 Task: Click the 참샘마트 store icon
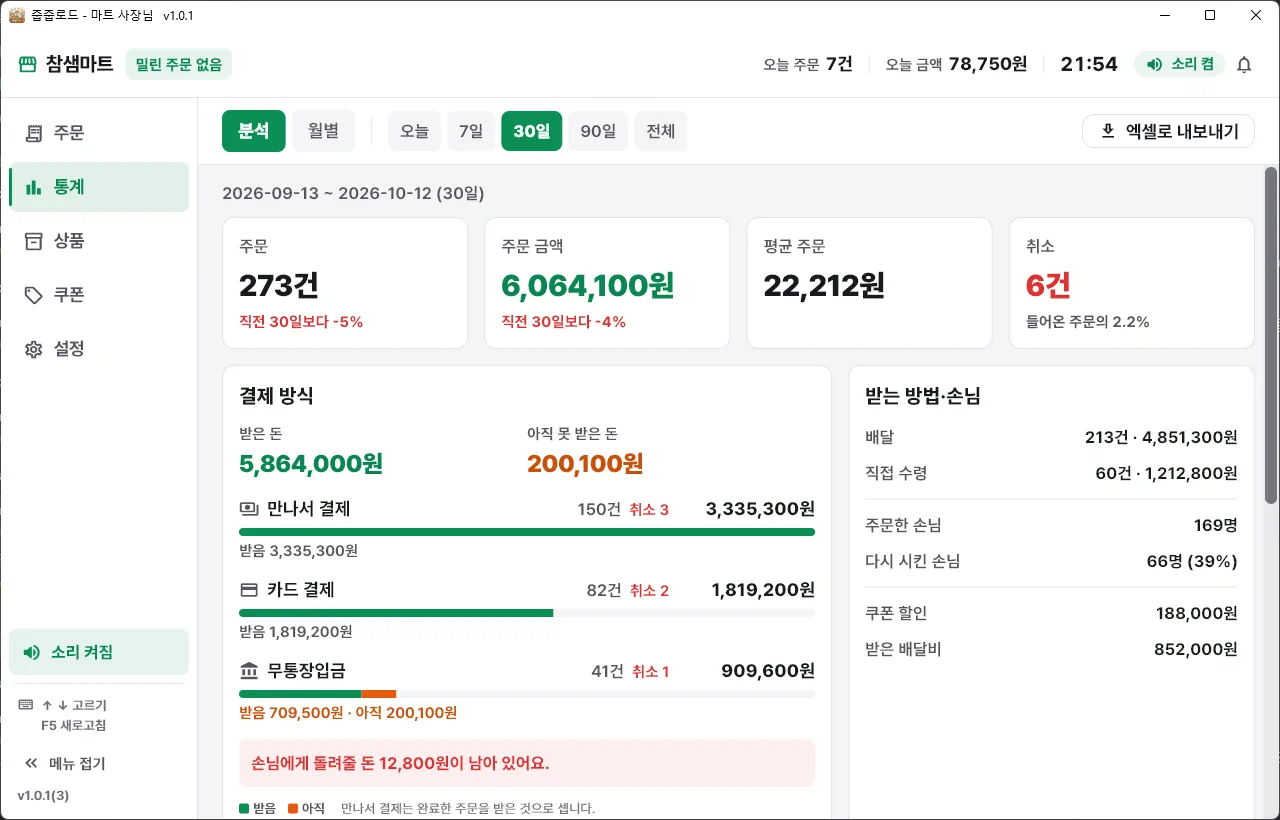27,64
